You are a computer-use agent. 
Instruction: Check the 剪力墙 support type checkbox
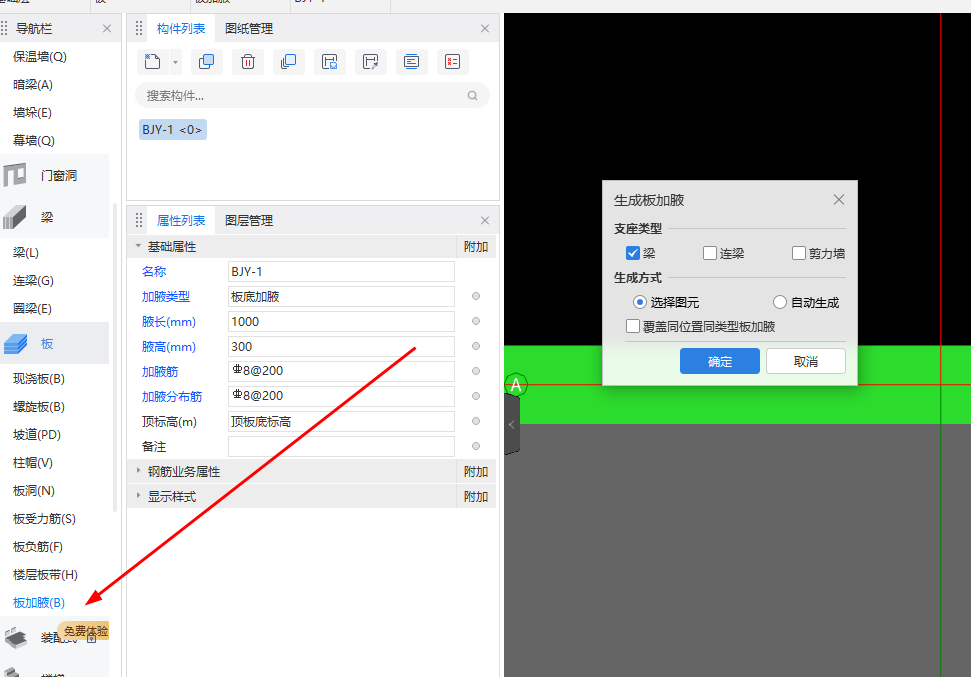pyautogui.click(x=799, y=253)
